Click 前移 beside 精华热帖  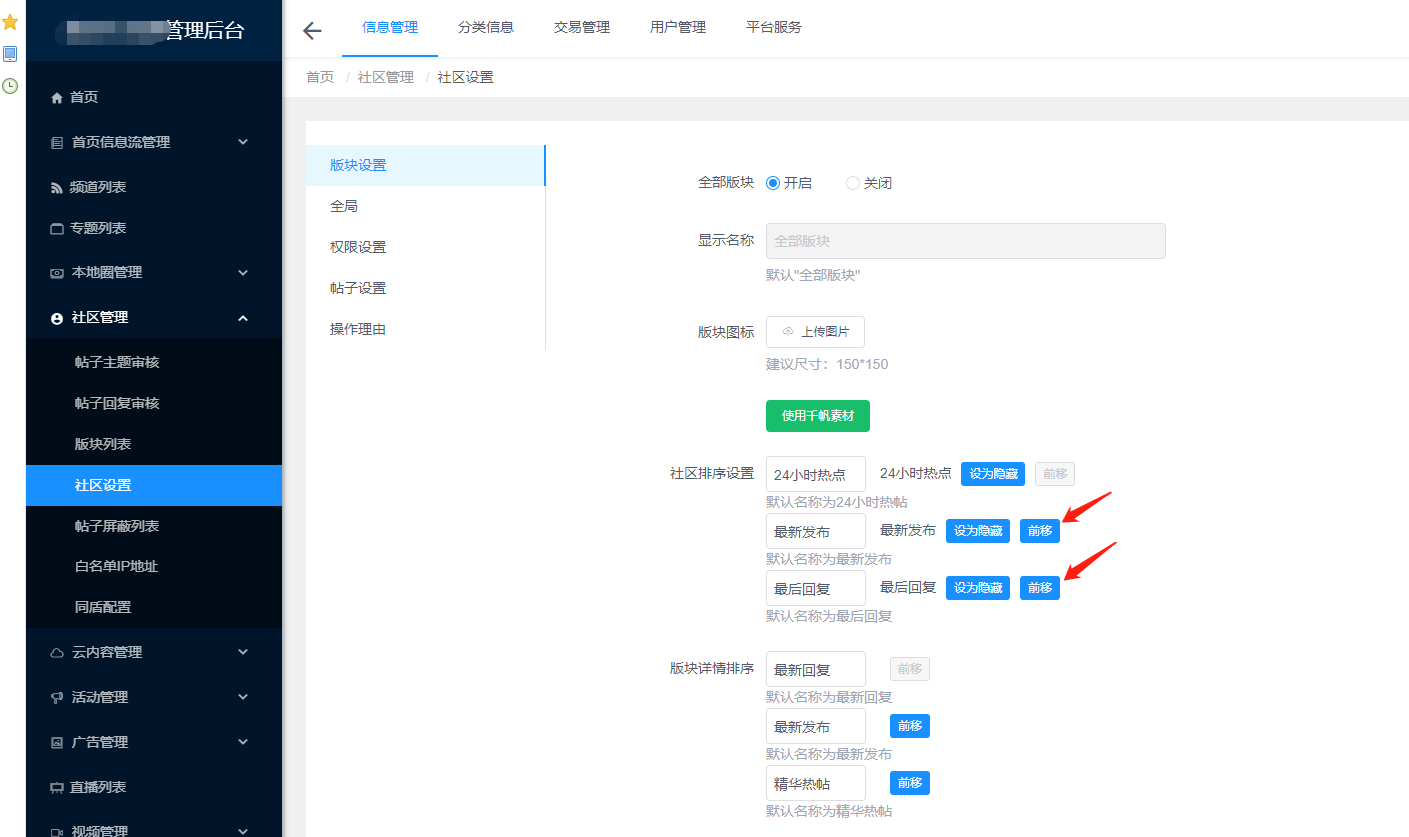click(910, 783)
